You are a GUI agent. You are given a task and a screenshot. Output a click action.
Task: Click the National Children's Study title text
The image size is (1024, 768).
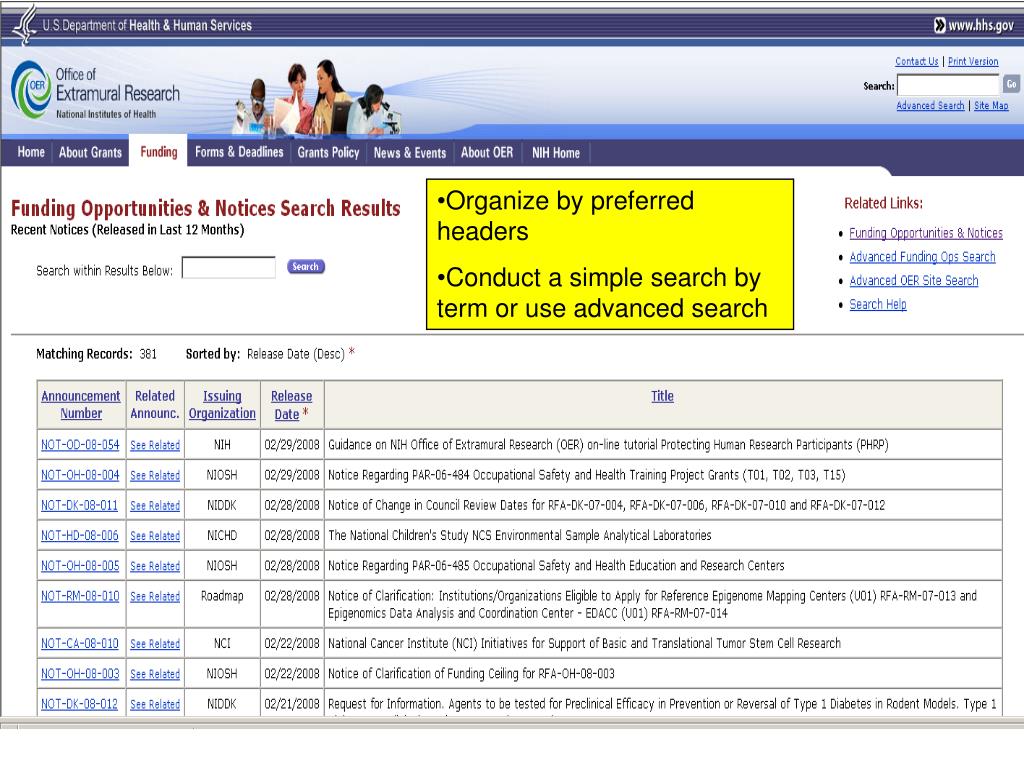coord(520,536)
